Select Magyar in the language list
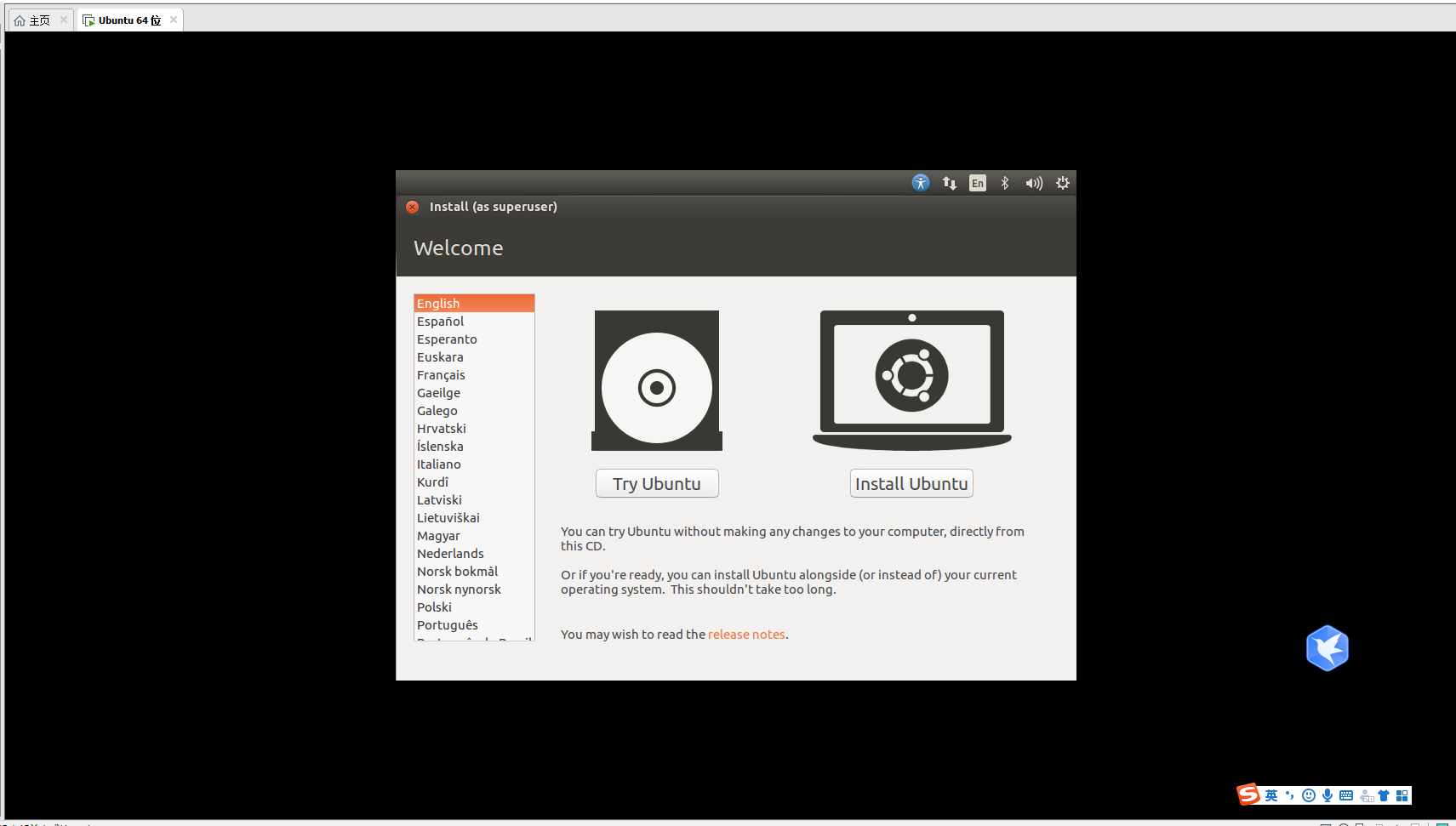 coord(474,536)
